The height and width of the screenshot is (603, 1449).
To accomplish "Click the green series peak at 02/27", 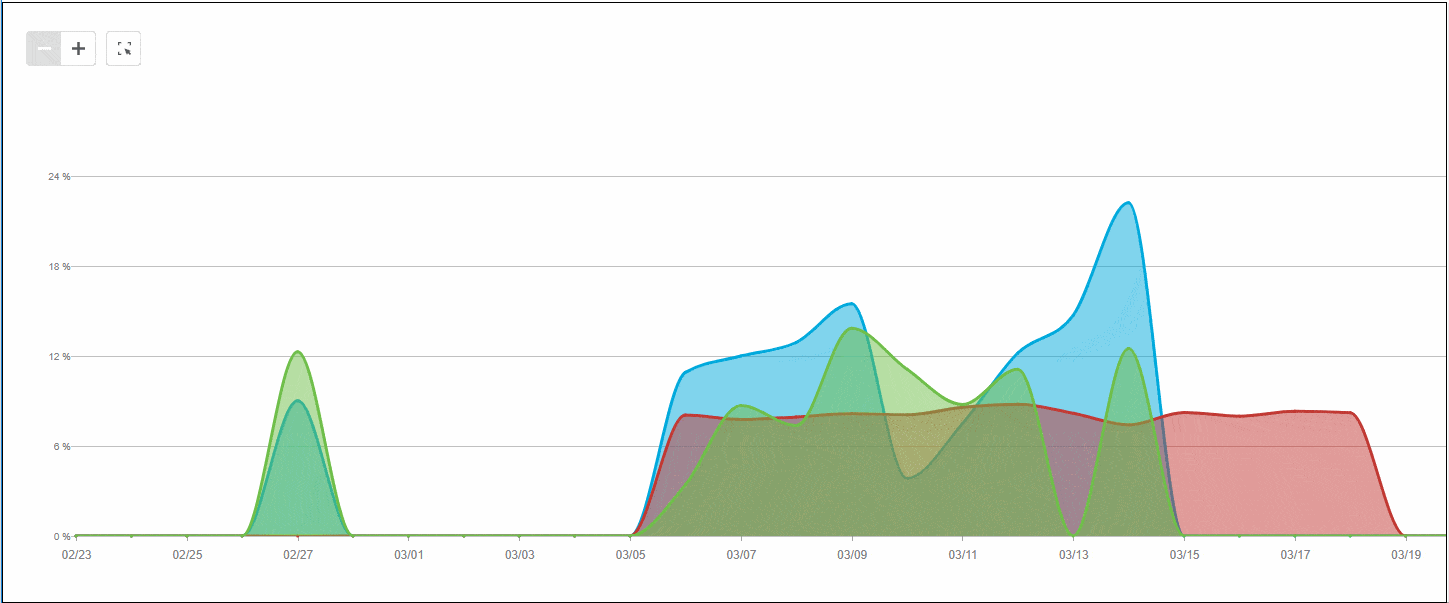I will coord(297,352).
